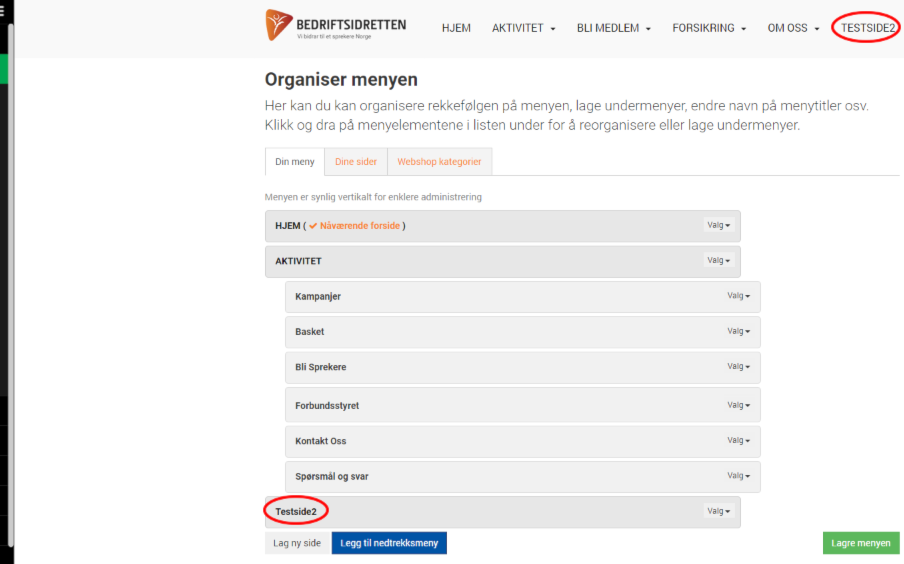Switch to the Webshop kategorier tab
The width and height of the screenshot is (904, 564).
[x=439, y=162]
